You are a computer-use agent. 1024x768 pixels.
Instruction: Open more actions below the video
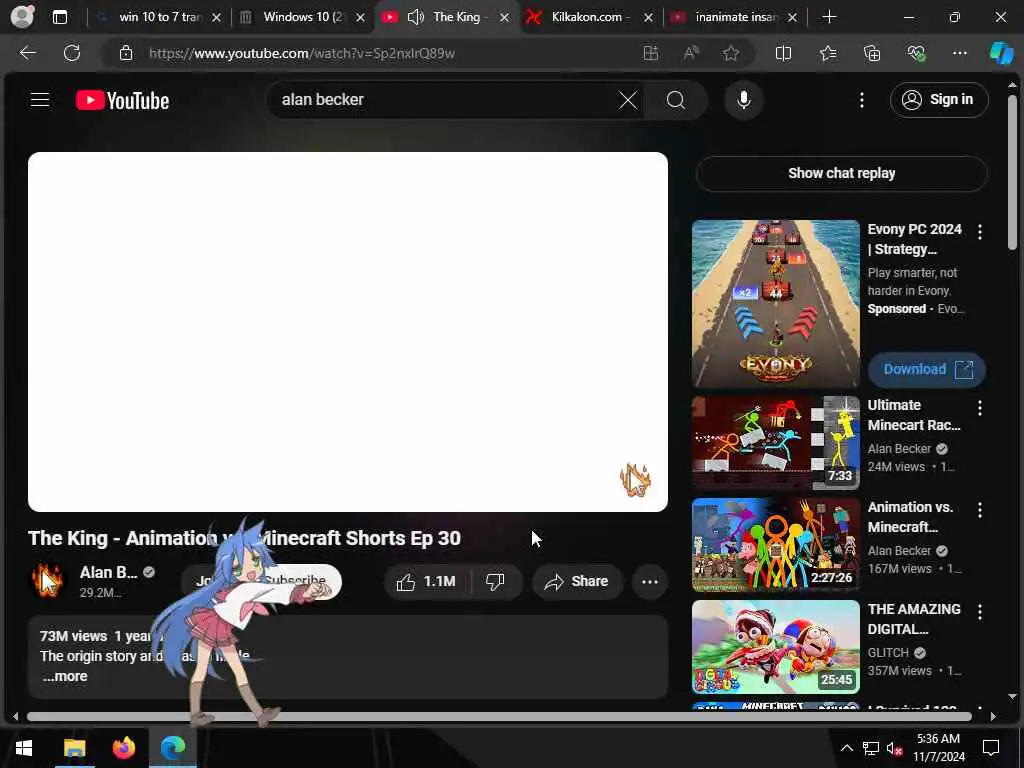click(650, 581)
